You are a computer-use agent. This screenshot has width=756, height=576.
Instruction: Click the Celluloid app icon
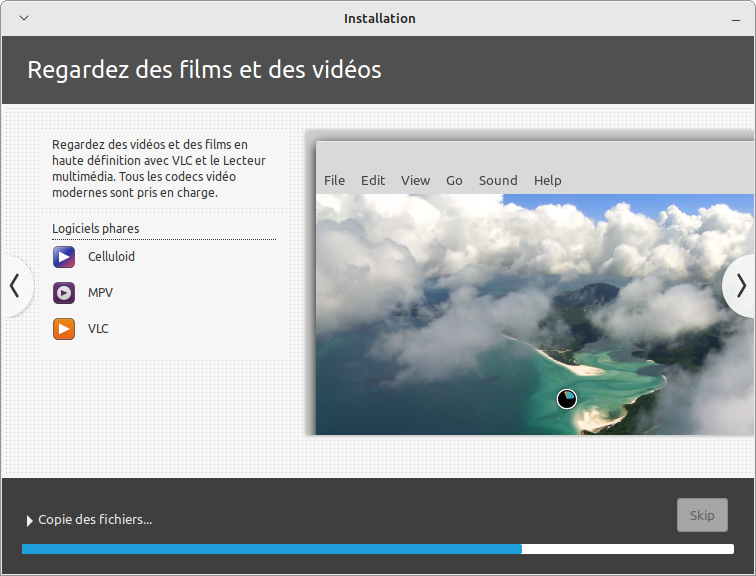(x=64, y=257)
